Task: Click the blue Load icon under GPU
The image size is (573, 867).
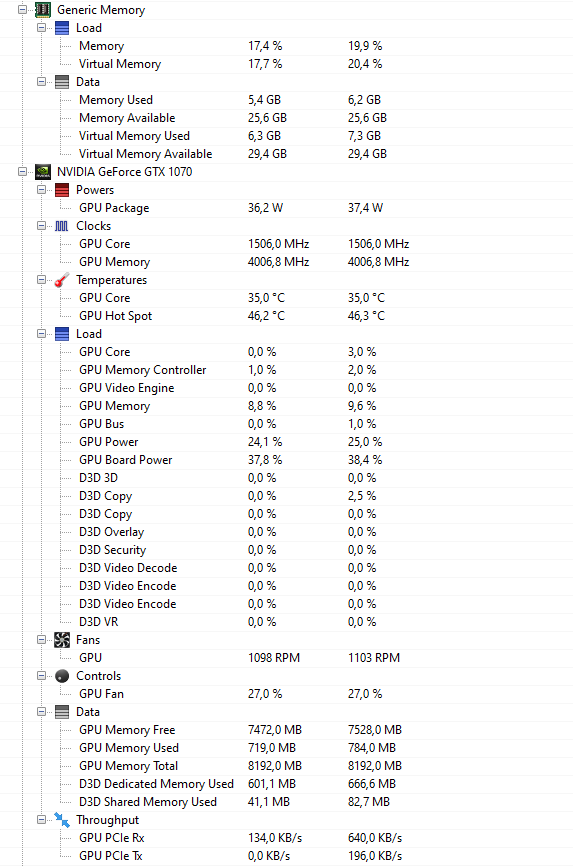Action: (x=62, y=333)
